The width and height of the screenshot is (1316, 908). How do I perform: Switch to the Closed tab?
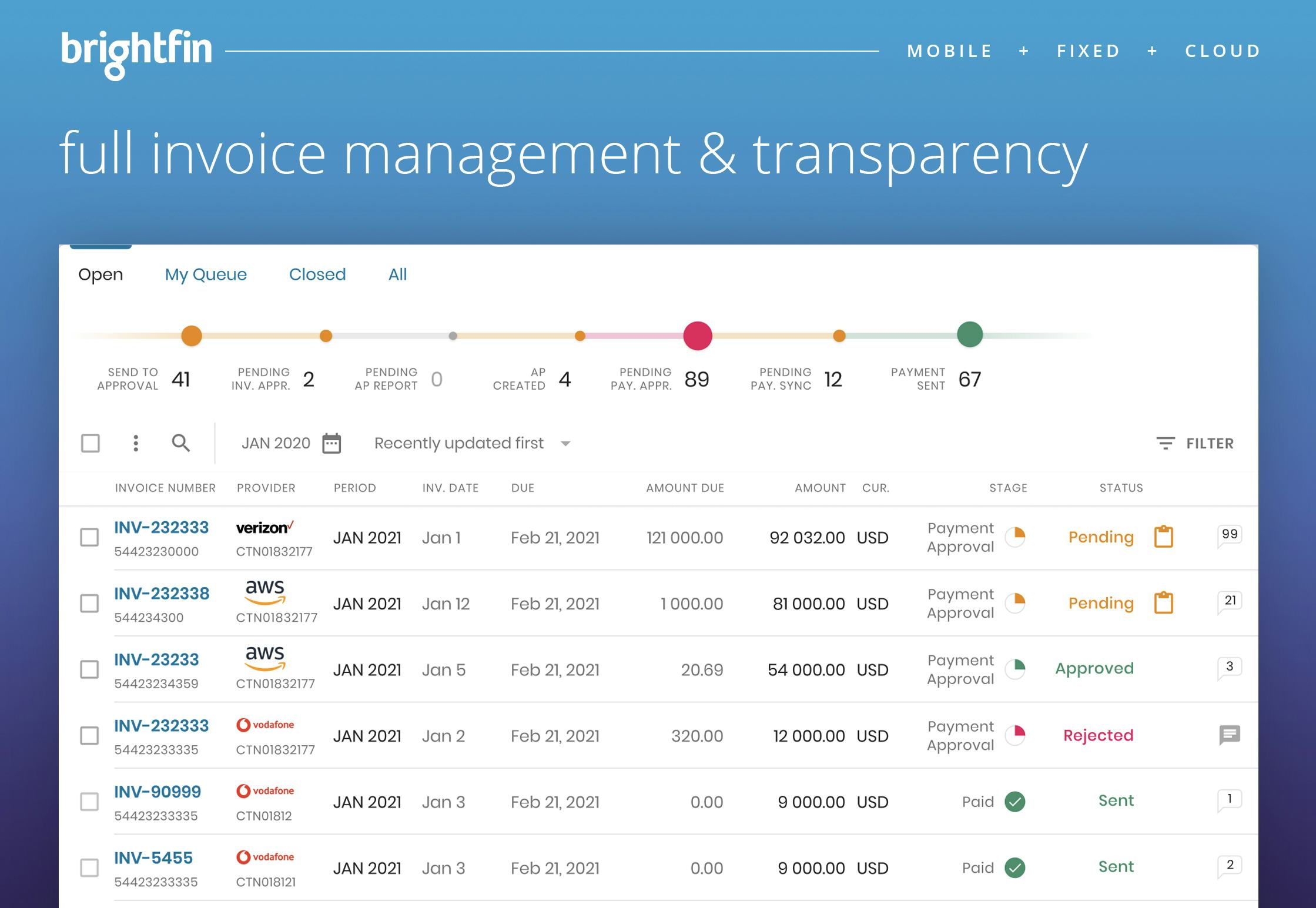[317, 274]
